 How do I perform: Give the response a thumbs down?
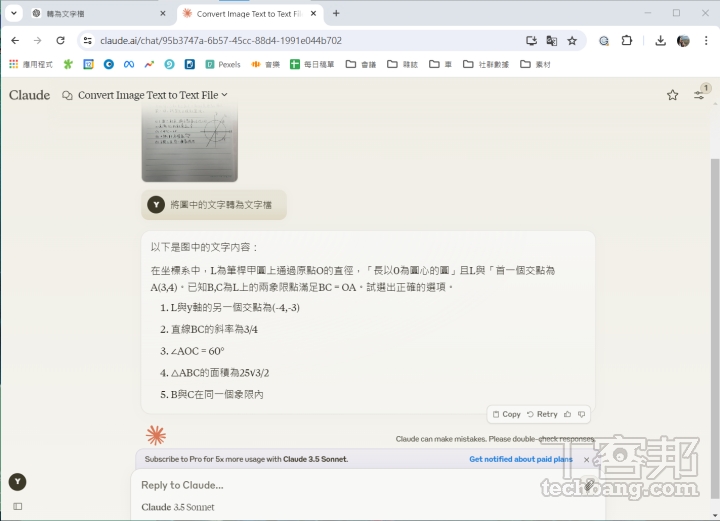point(581,414)
